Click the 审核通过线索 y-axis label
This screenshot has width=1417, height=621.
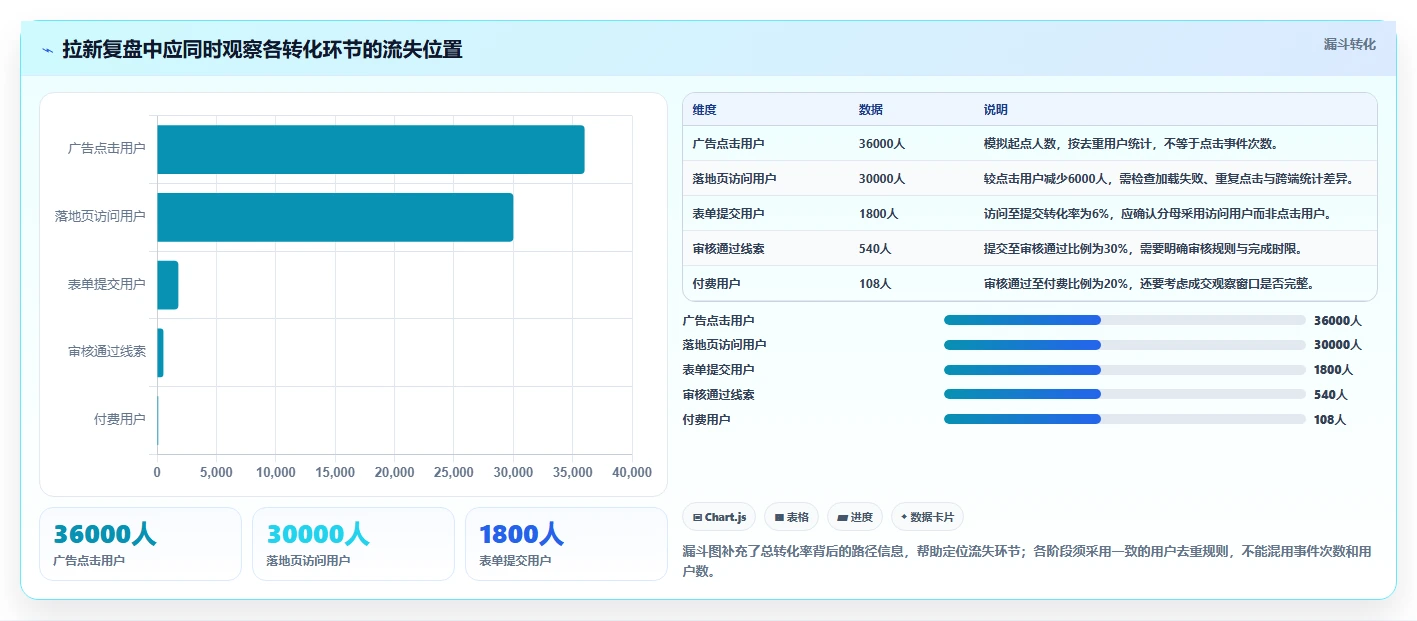tap(107, 351)
